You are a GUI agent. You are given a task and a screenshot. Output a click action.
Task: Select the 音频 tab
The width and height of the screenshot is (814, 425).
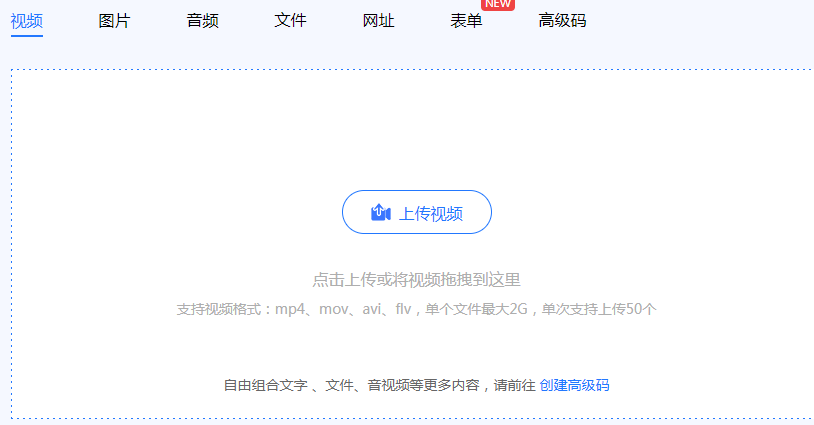202,21
